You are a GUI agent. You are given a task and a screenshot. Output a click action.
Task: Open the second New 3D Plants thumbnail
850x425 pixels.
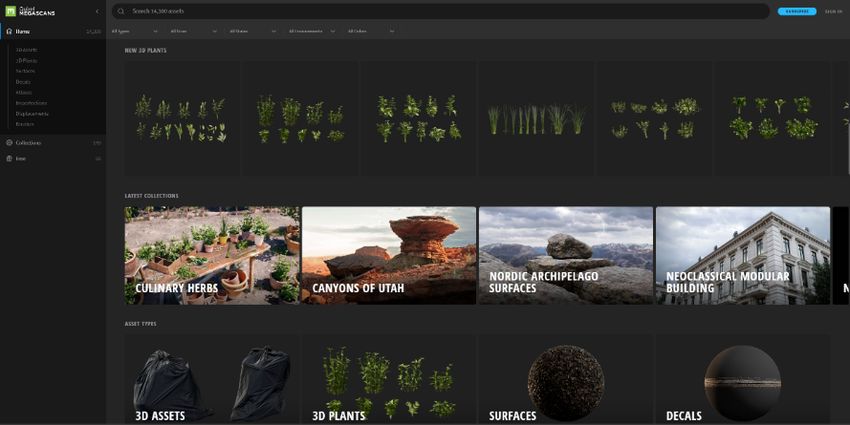pyautogui.click(x=300, y=118)
